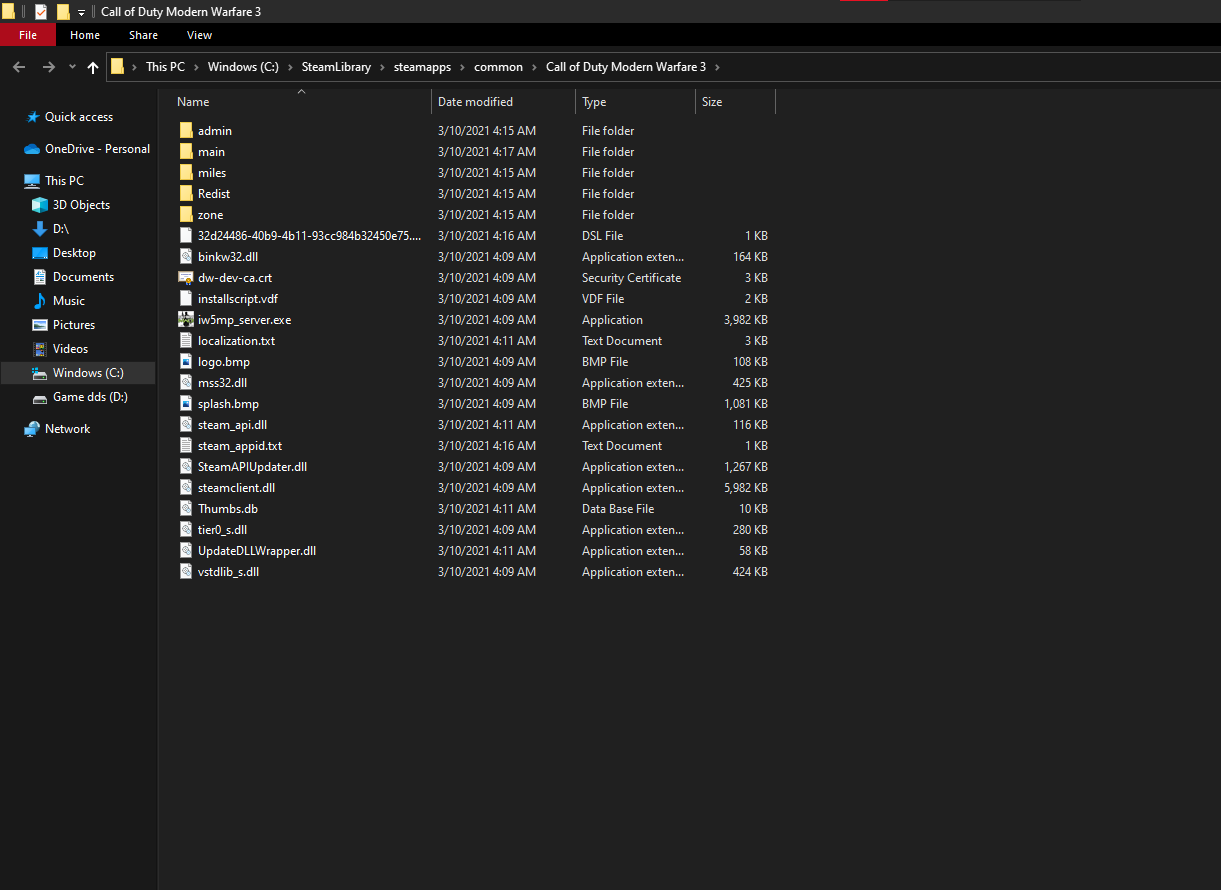Select the SteamAPIUpdater.dll file
Viewport: 1221px width, 890px height.
pyautogui.click(x=252, y=467)
